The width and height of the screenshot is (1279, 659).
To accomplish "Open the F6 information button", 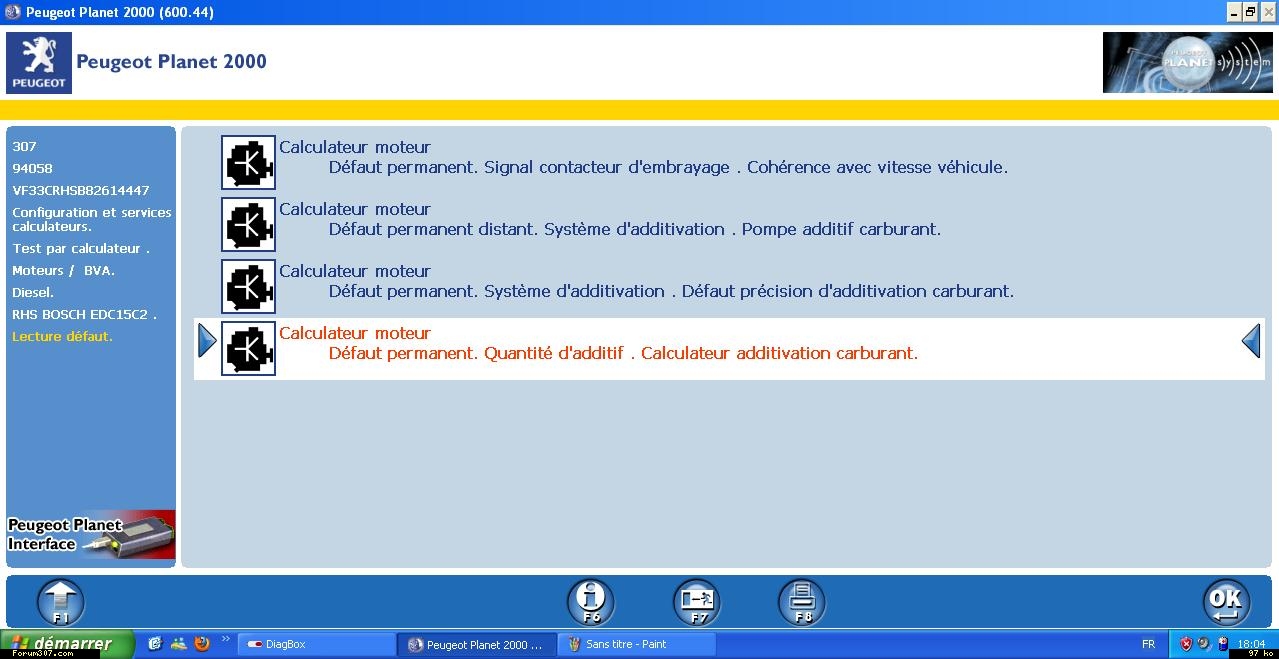I will pyautogui.click(x=590, y=602).
